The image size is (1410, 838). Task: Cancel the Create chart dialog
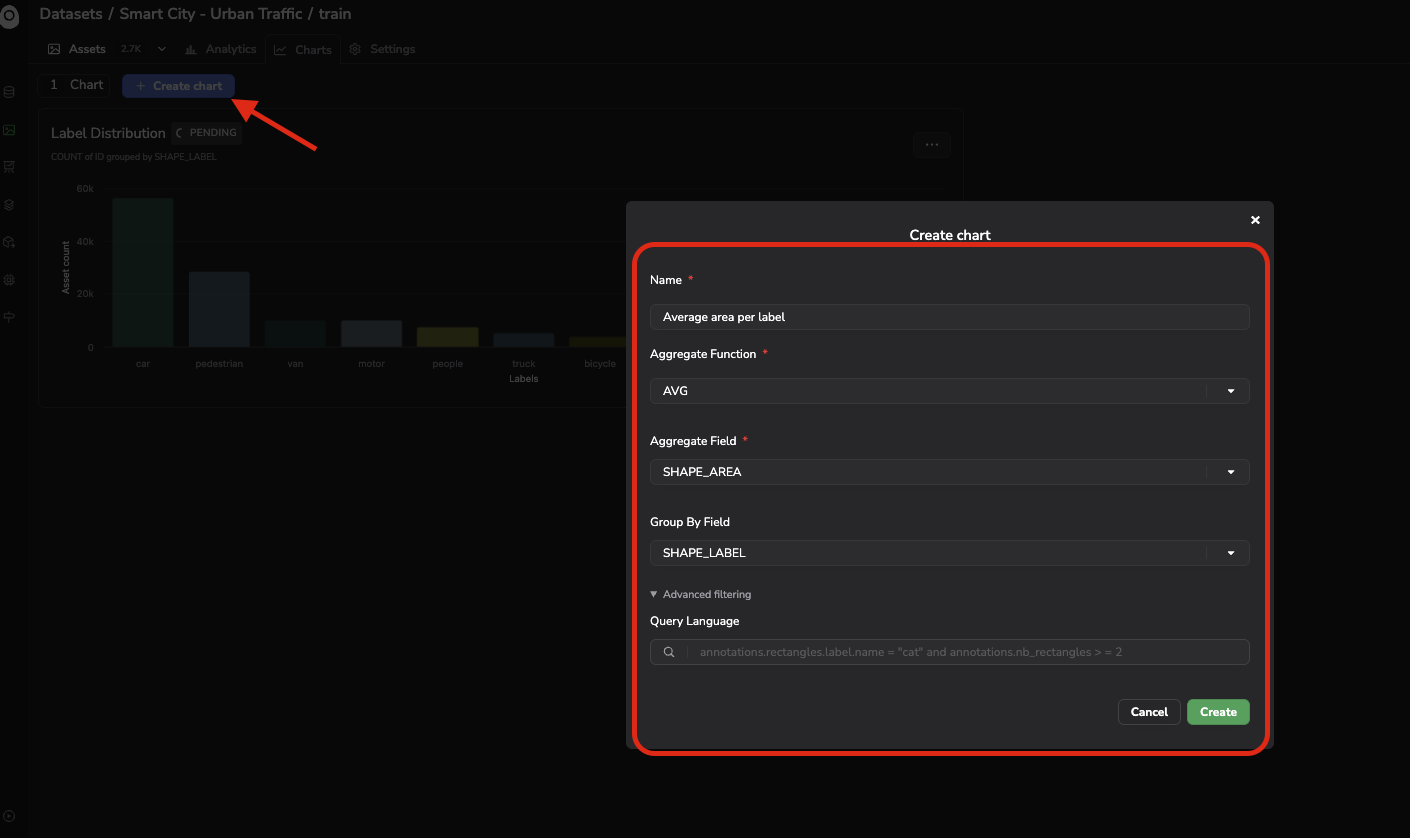(x=1149, y=712)
